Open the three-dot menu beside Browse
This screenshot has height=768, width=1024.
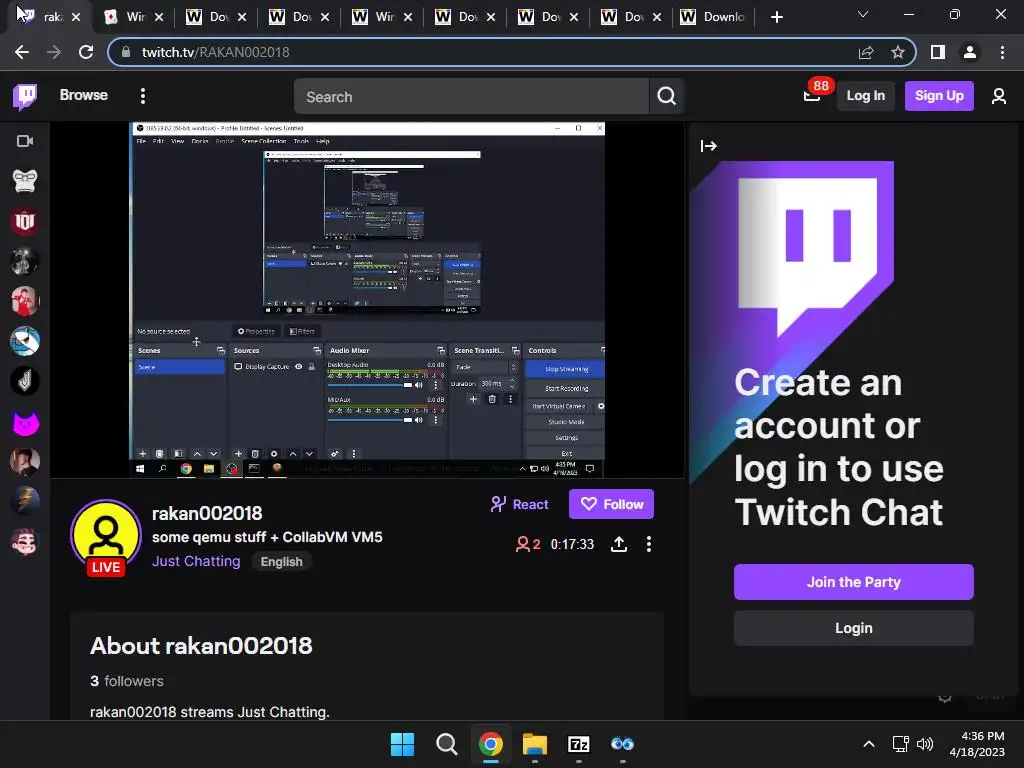(143, 96)
